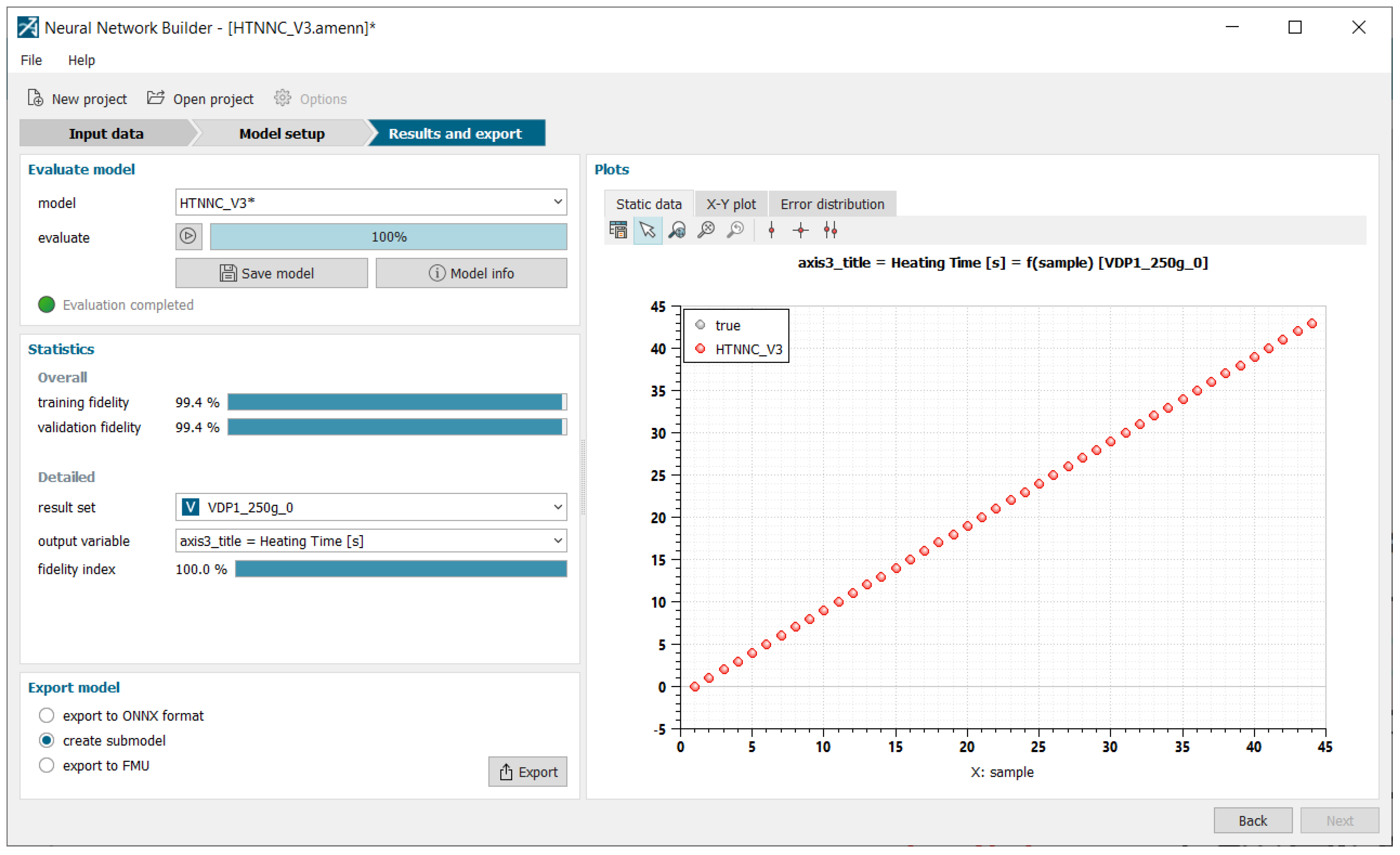This screenshot has width=1400, height=855.
Task: Expand the result set VDP1_250g_0 dropdown
Action: click(x=371, y=507)
